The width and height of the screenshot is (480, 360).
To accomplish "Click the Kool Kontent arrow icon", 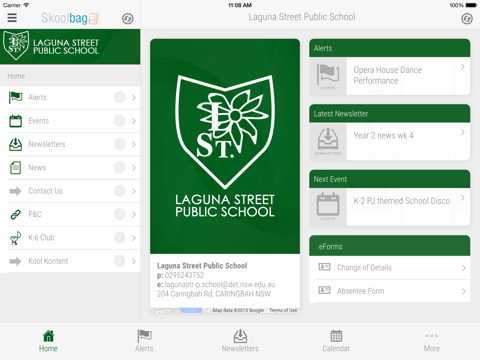I will [15, 261].
